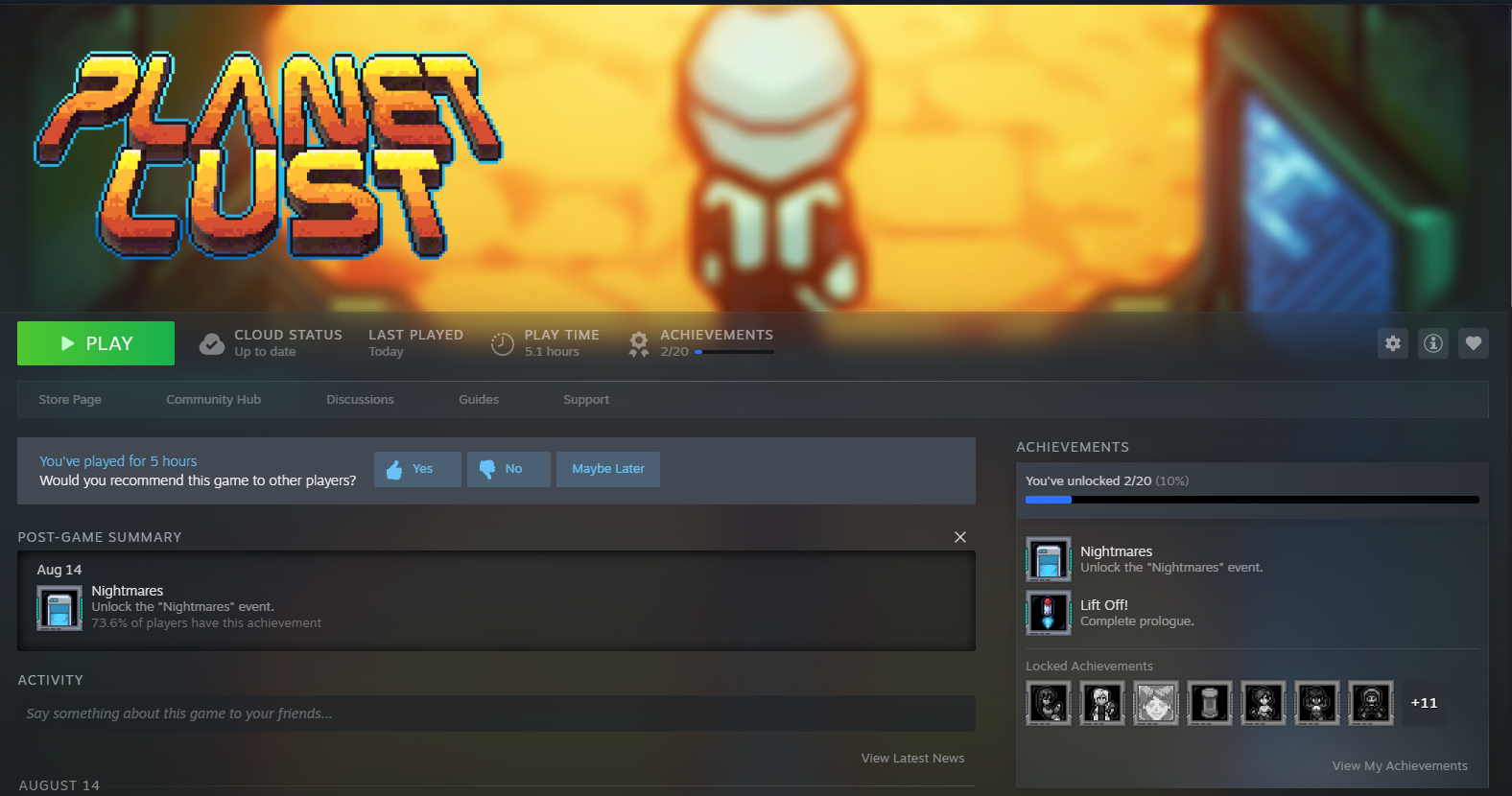Open View My Achievements link
This screenshot has height=796, width=1512.
pos(1400,766)
